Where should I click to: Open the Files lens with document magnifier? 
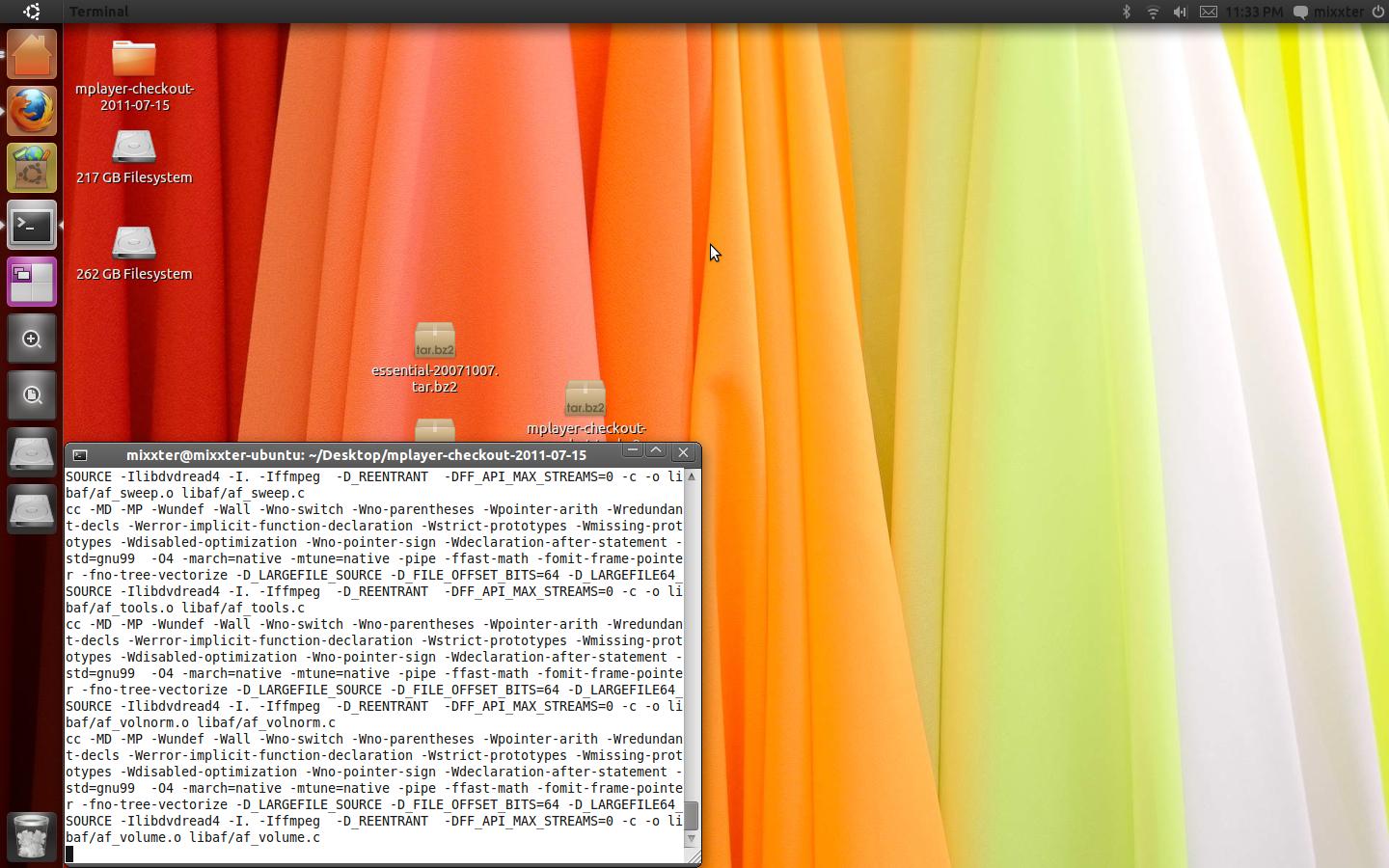click(x=32, y=395)
